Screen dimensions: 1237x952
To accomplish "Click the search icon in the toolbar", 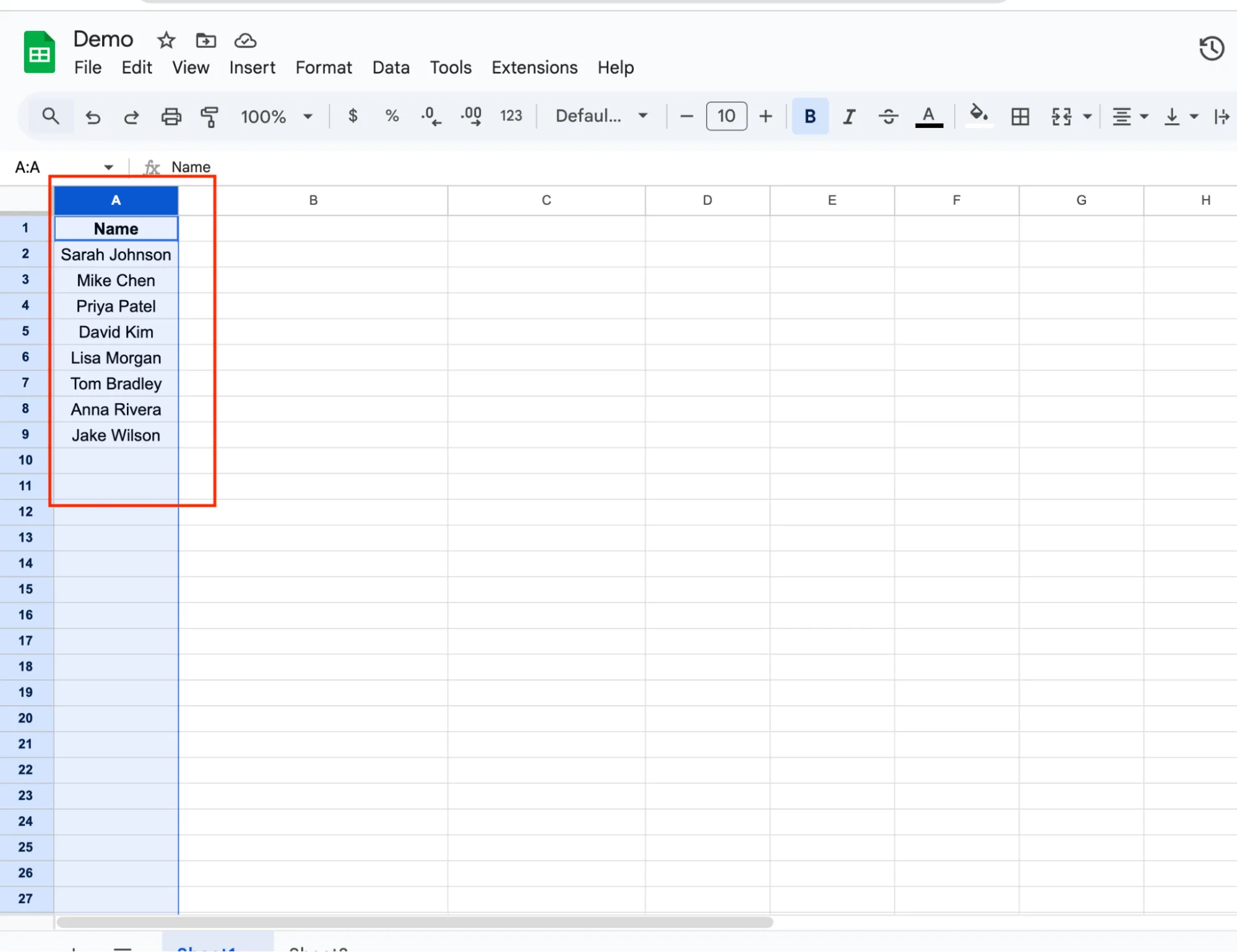I will tap(51, 116).
